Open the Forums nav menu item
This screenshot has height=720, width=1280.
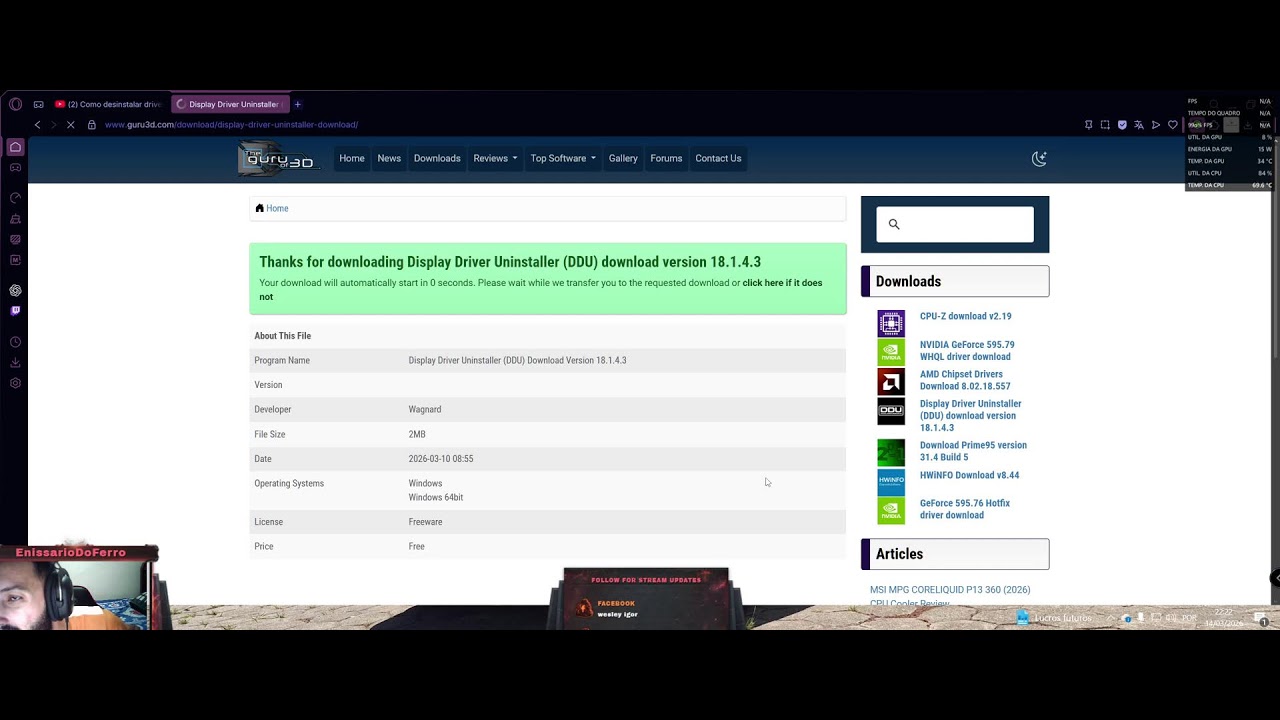[666, 158]
